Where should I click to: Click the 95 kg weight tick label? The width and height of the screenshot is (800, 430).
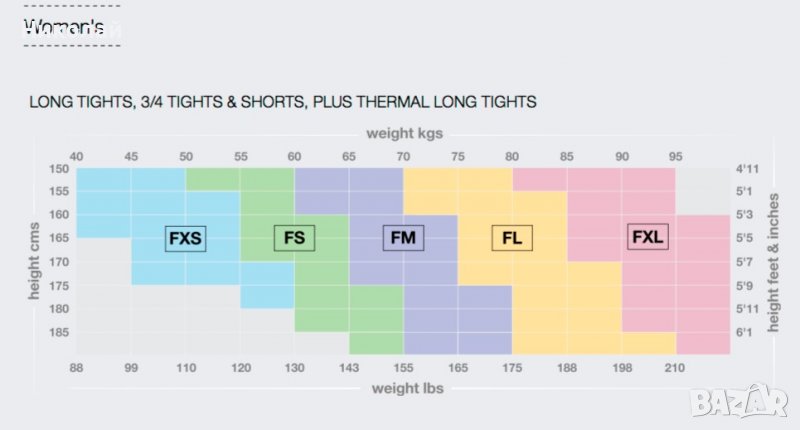click(676, 155)
